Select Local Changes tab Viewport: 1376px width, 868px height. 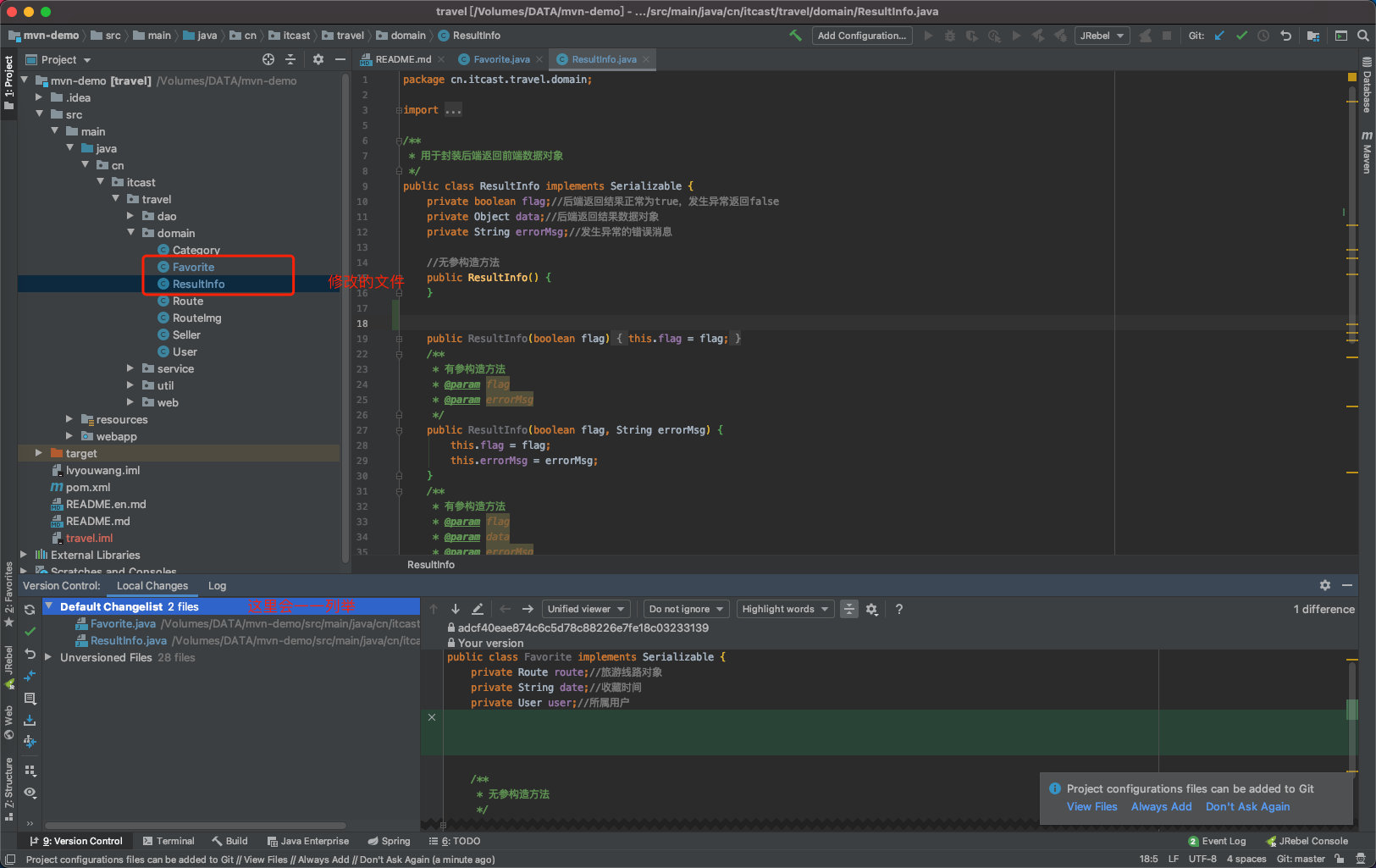click(x=152, y=585)
